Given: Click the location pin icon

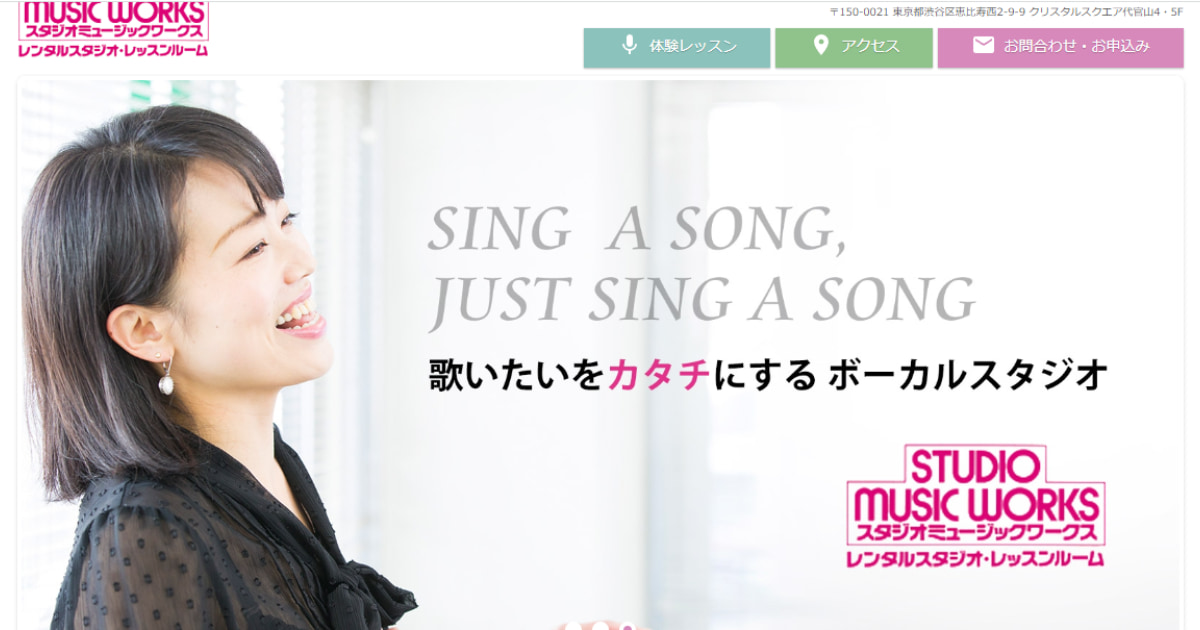Looking at the screenshot, I should [821, 46].
